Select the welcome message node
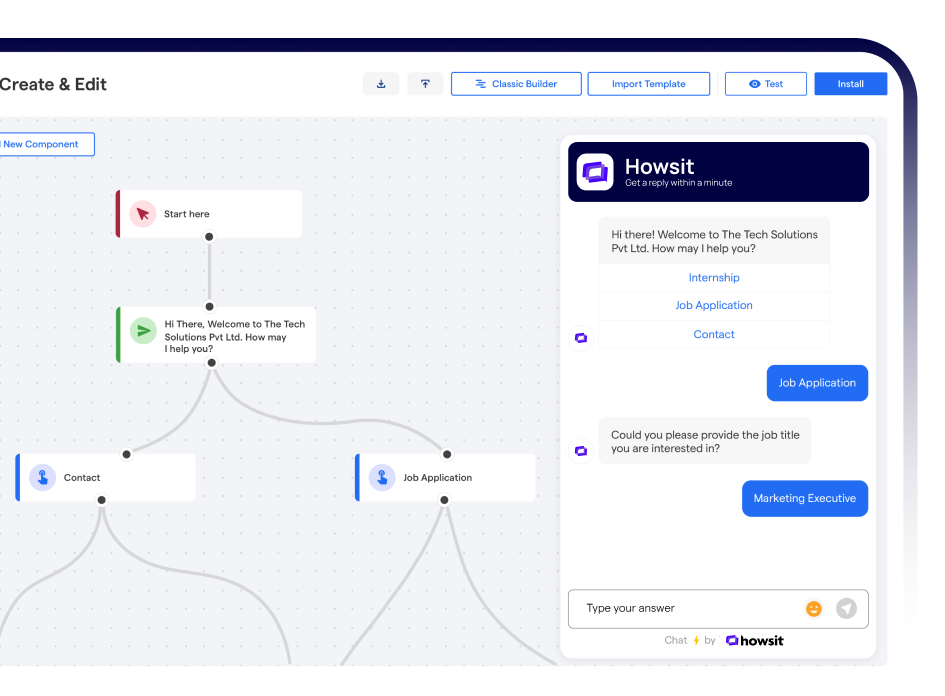The image size is (945, 696). click(x=216, y=335)
